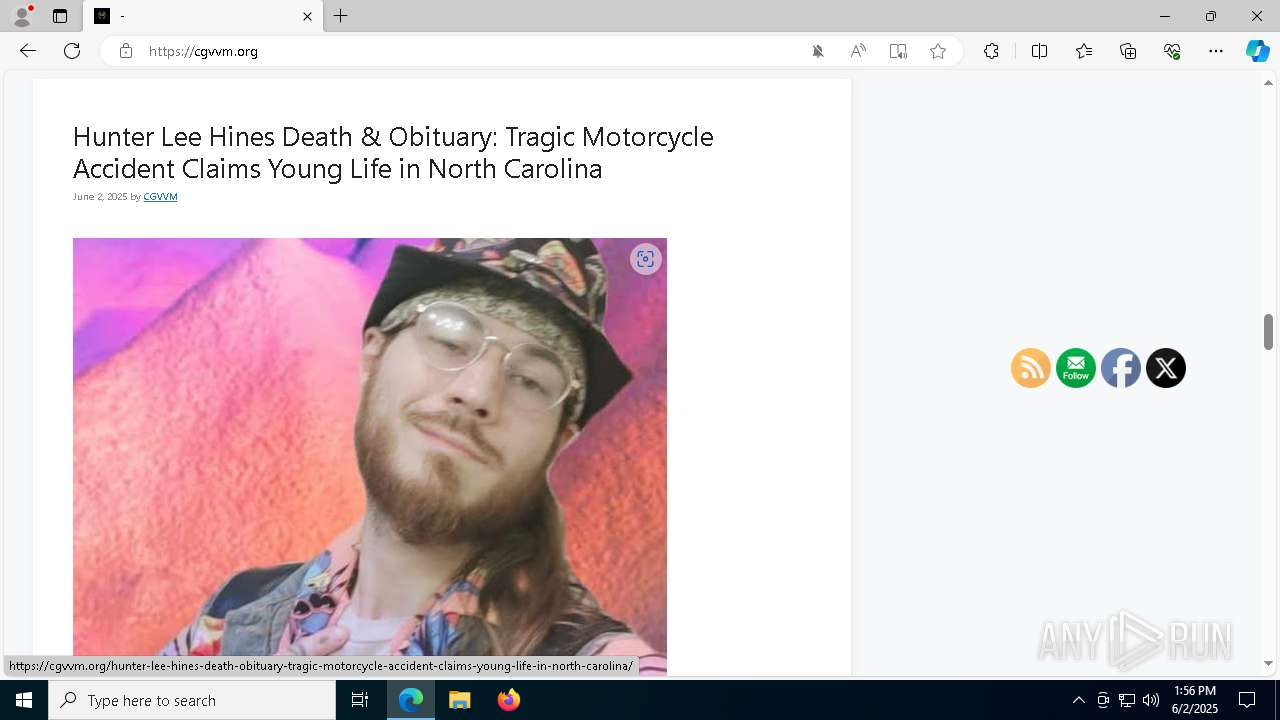Open the notification center icon
The width and height of the screenshot is (1280, 720).
tap(1247, 700)
